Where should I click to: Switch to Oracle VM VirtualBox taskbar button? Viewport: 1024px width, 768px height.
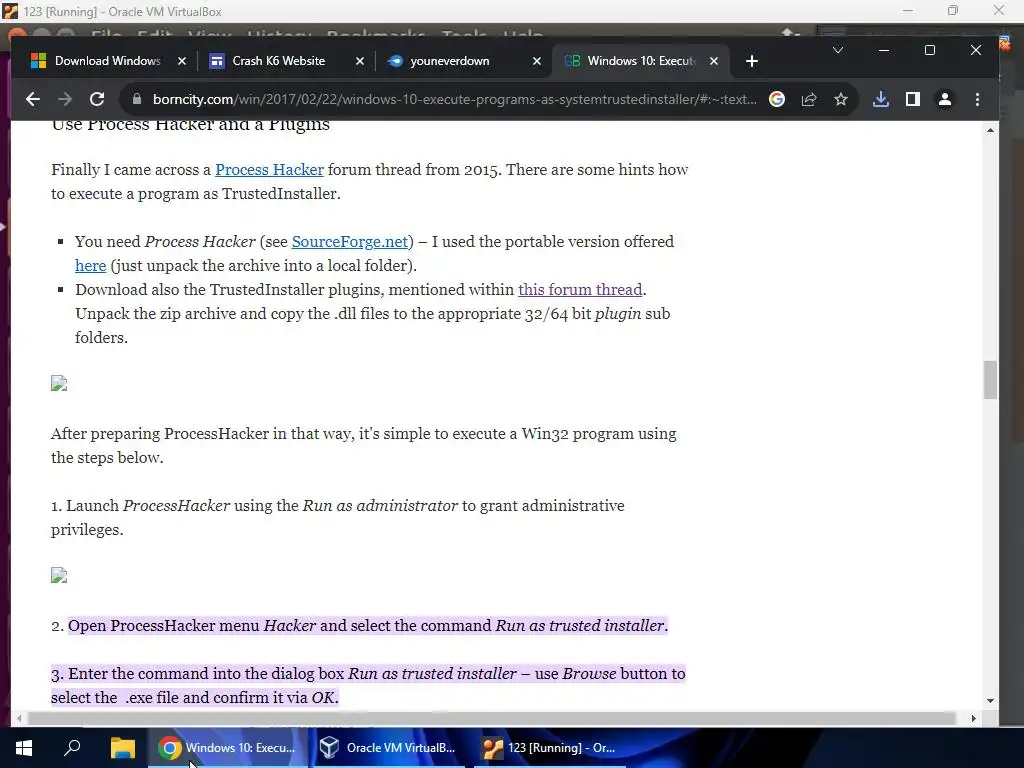390,748
